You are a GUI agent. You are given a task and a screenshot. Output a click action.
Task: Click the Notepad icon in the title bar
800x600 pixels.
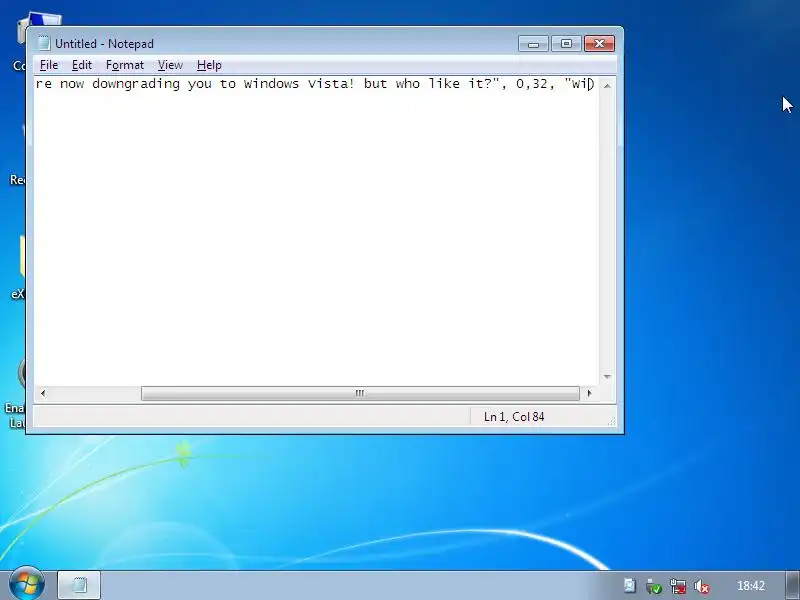tap(43, 43)
